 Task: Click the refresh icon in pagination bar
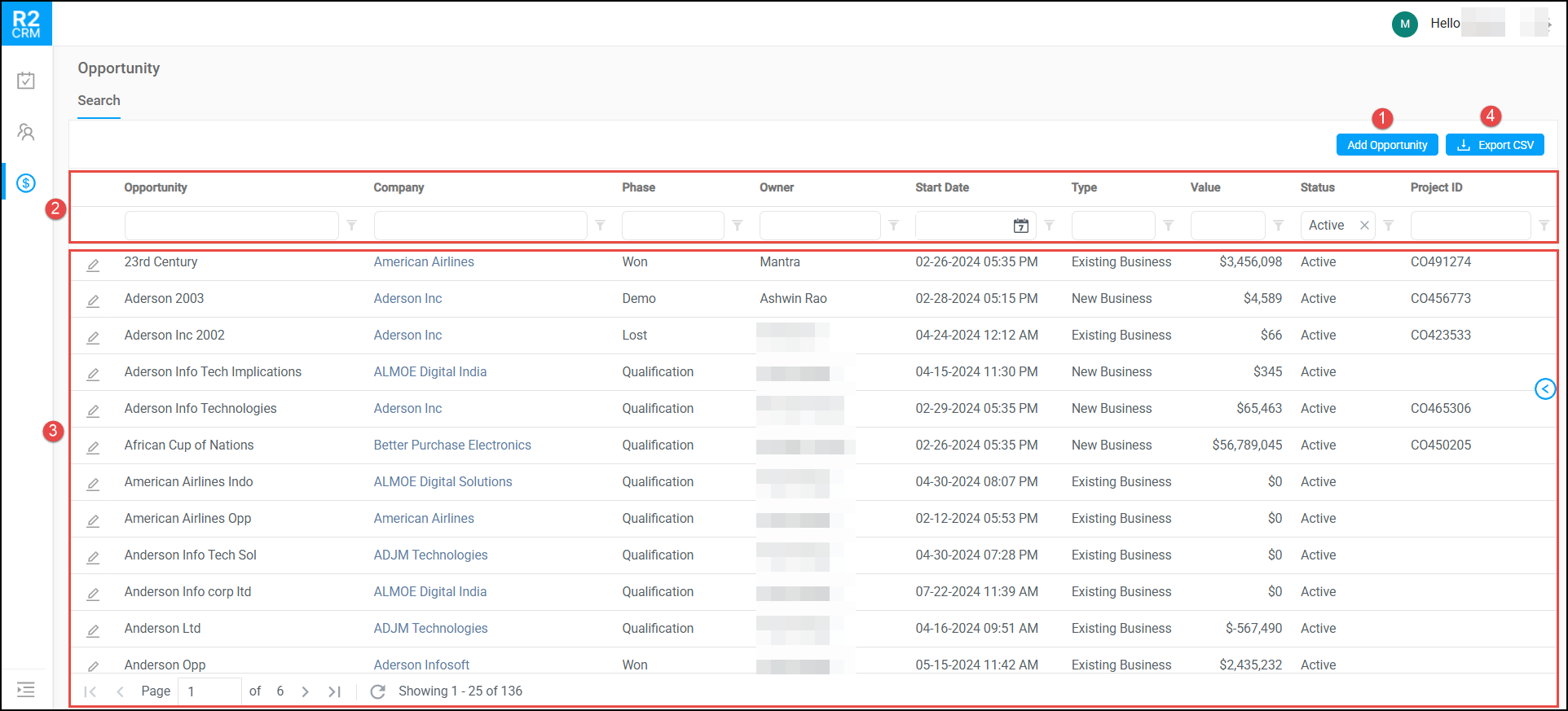tap(377, 691)
